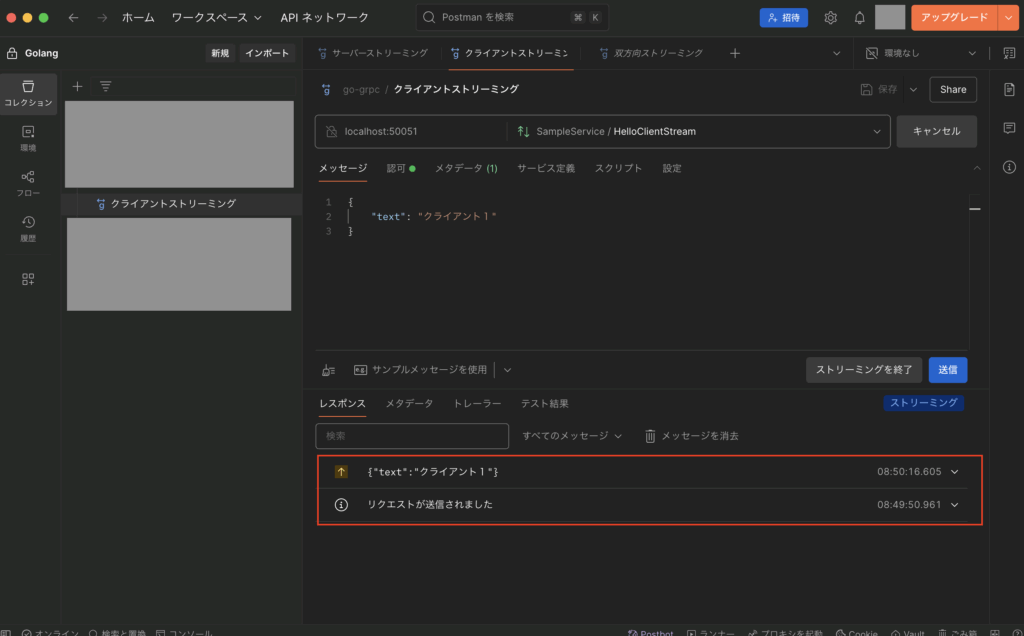Click the up-arrow icon on the sent message row
The width and height of the screenshot is (1024, 636).
341,472
